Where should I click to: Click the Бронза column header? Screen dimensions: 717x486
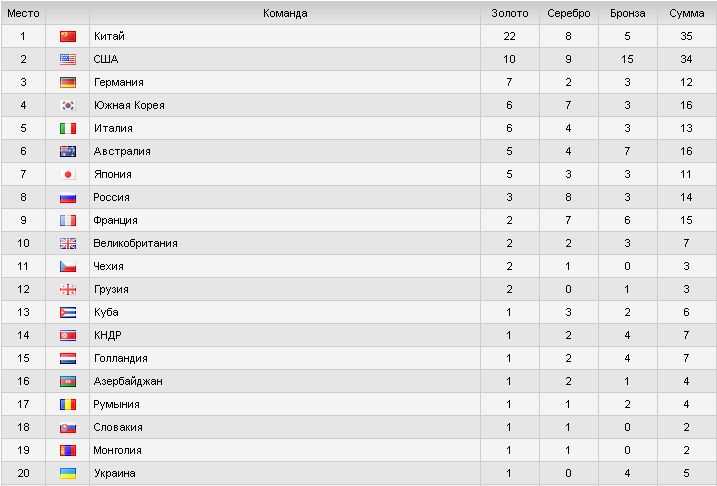627,13
